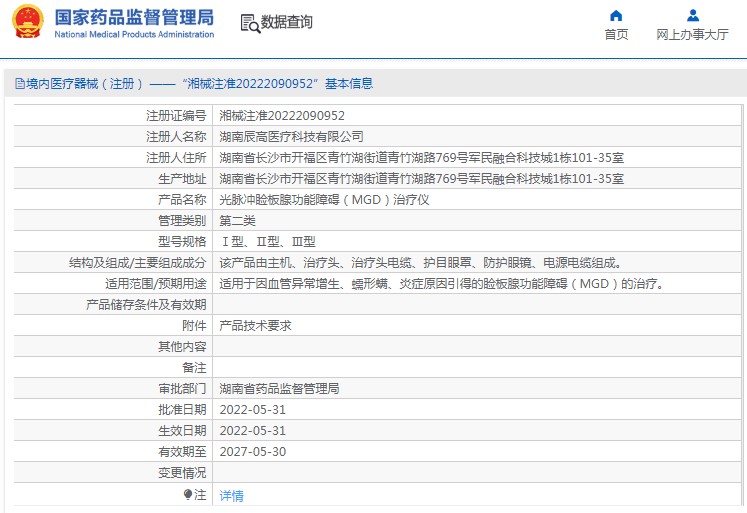Select 湖南辰高医疗科技有限公司 registrant name

291,137
